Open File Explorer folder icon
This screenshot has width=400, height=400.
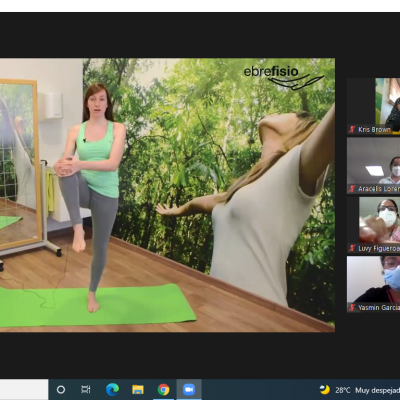click(x=138, y=389)
